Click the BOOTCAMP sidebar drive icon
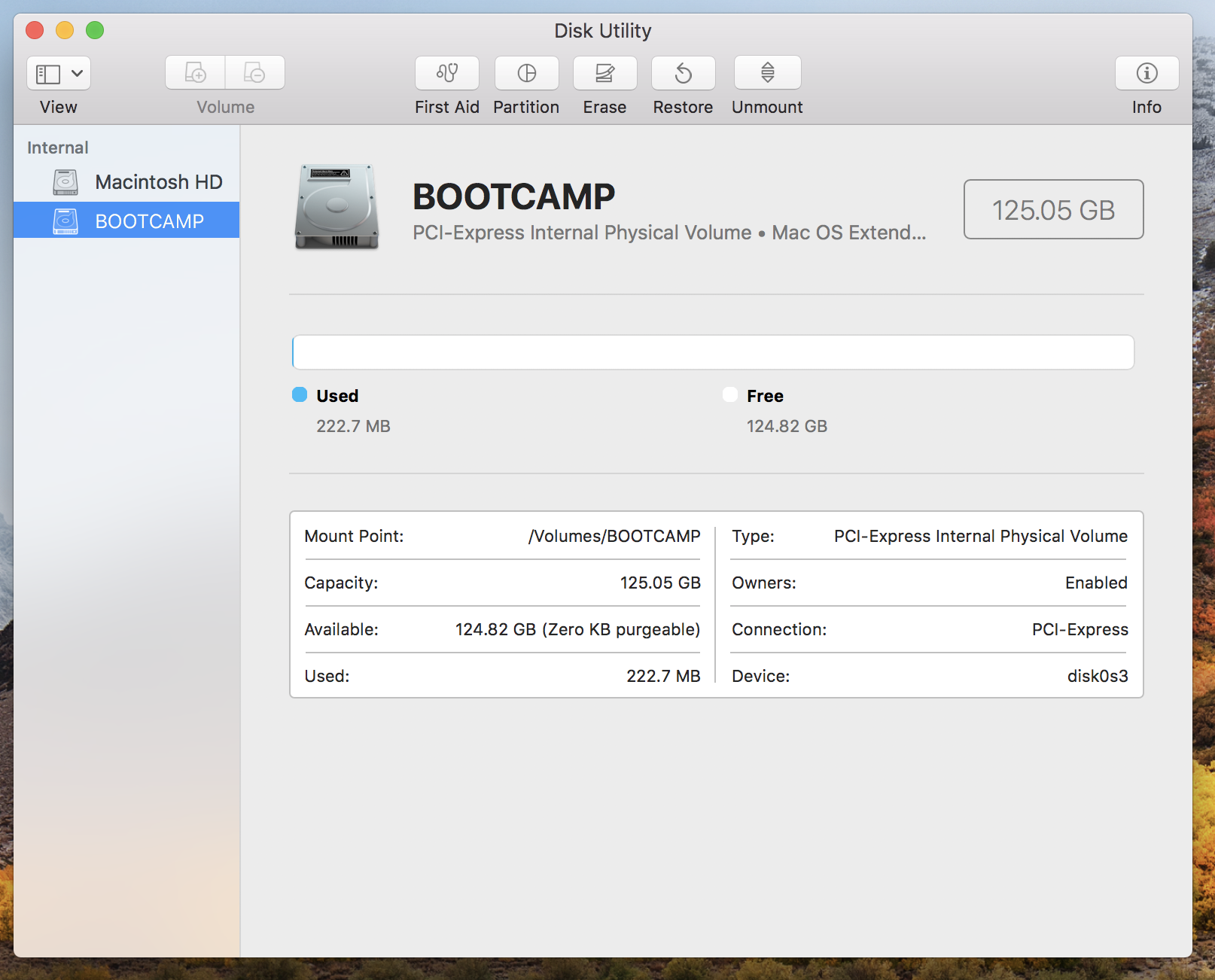The image size is (1215, 980). 65,221
